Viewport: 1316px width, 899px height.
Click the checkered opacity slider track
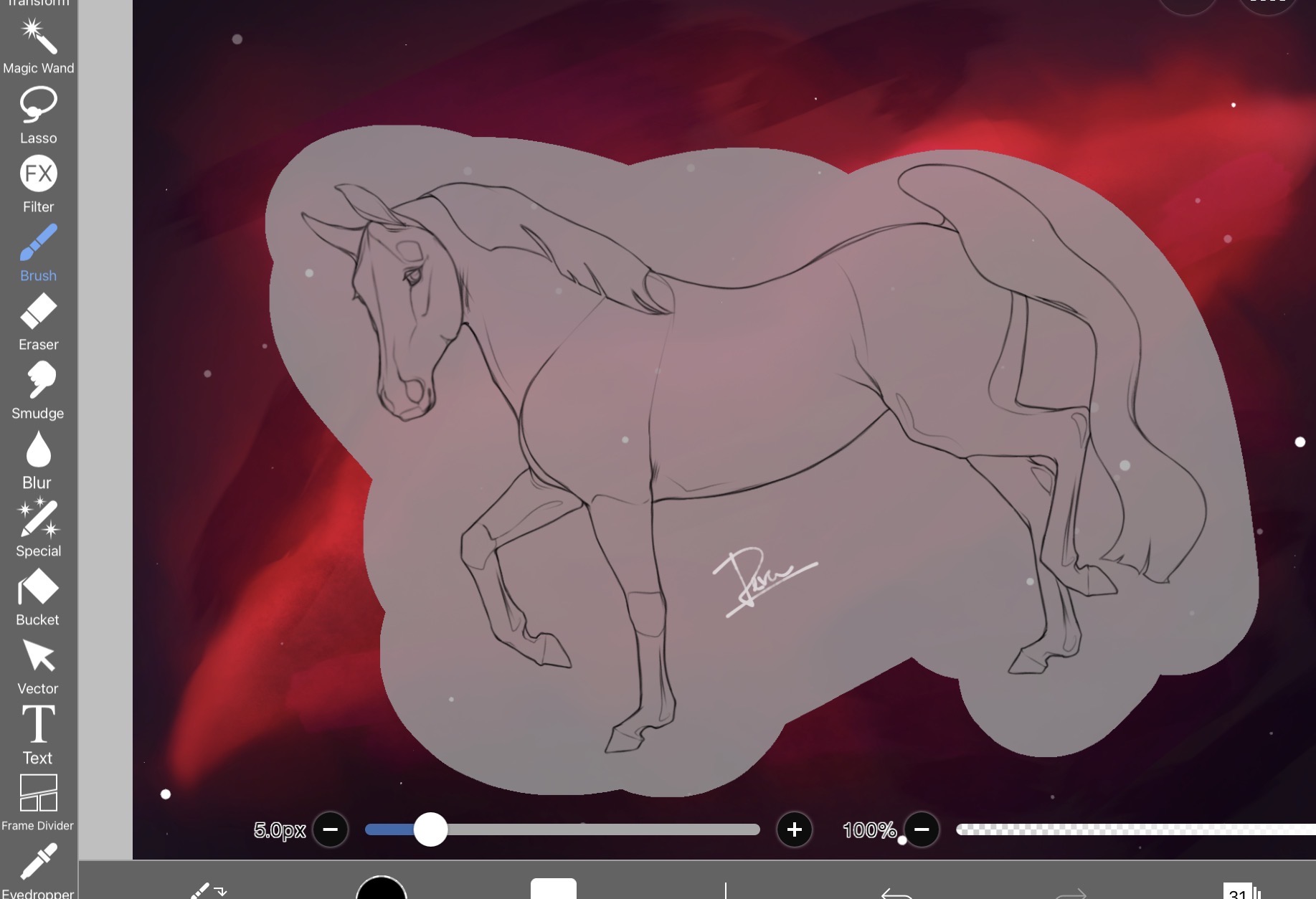(x=1133, y=829)
